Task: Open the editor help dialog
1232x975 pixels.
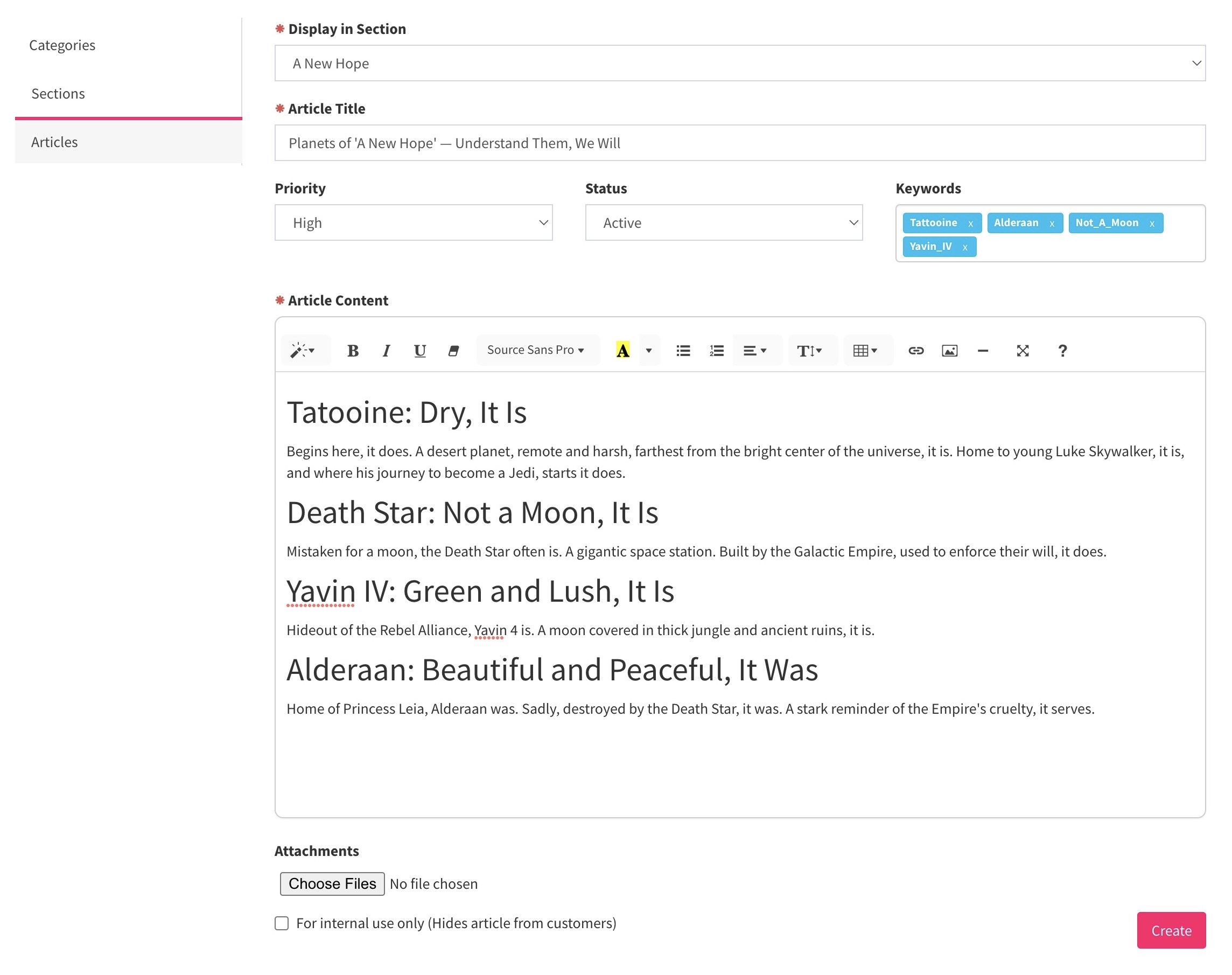Action: point(1062,351)
